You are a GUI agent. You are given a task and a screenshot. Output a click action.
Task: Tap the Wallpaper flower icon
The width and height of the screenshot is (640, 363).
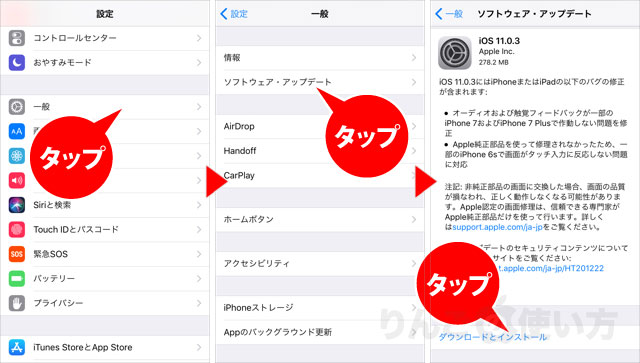tap(17, 156)
